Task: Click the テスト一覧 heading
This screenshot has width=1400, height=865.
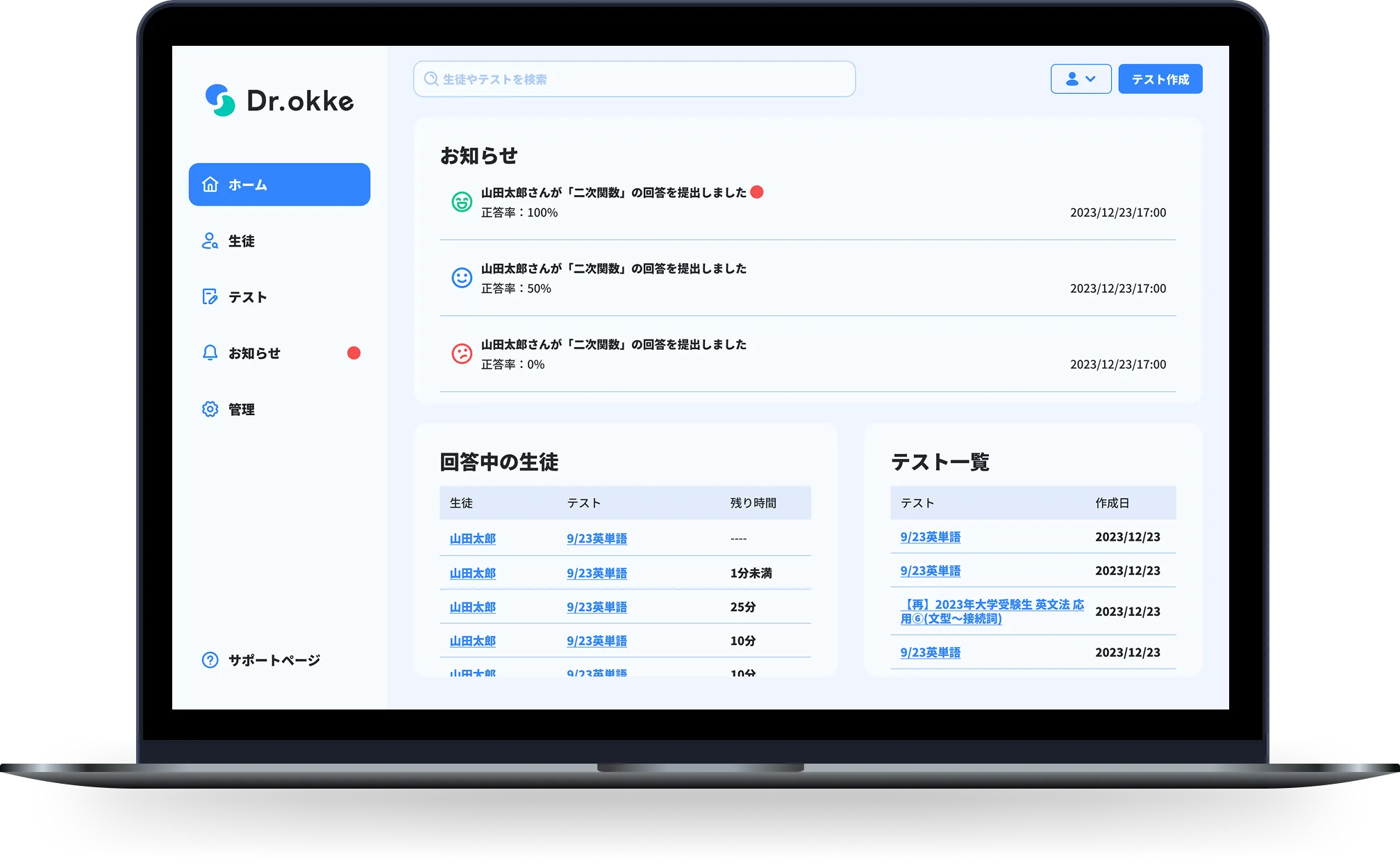Action: point(940,462)
